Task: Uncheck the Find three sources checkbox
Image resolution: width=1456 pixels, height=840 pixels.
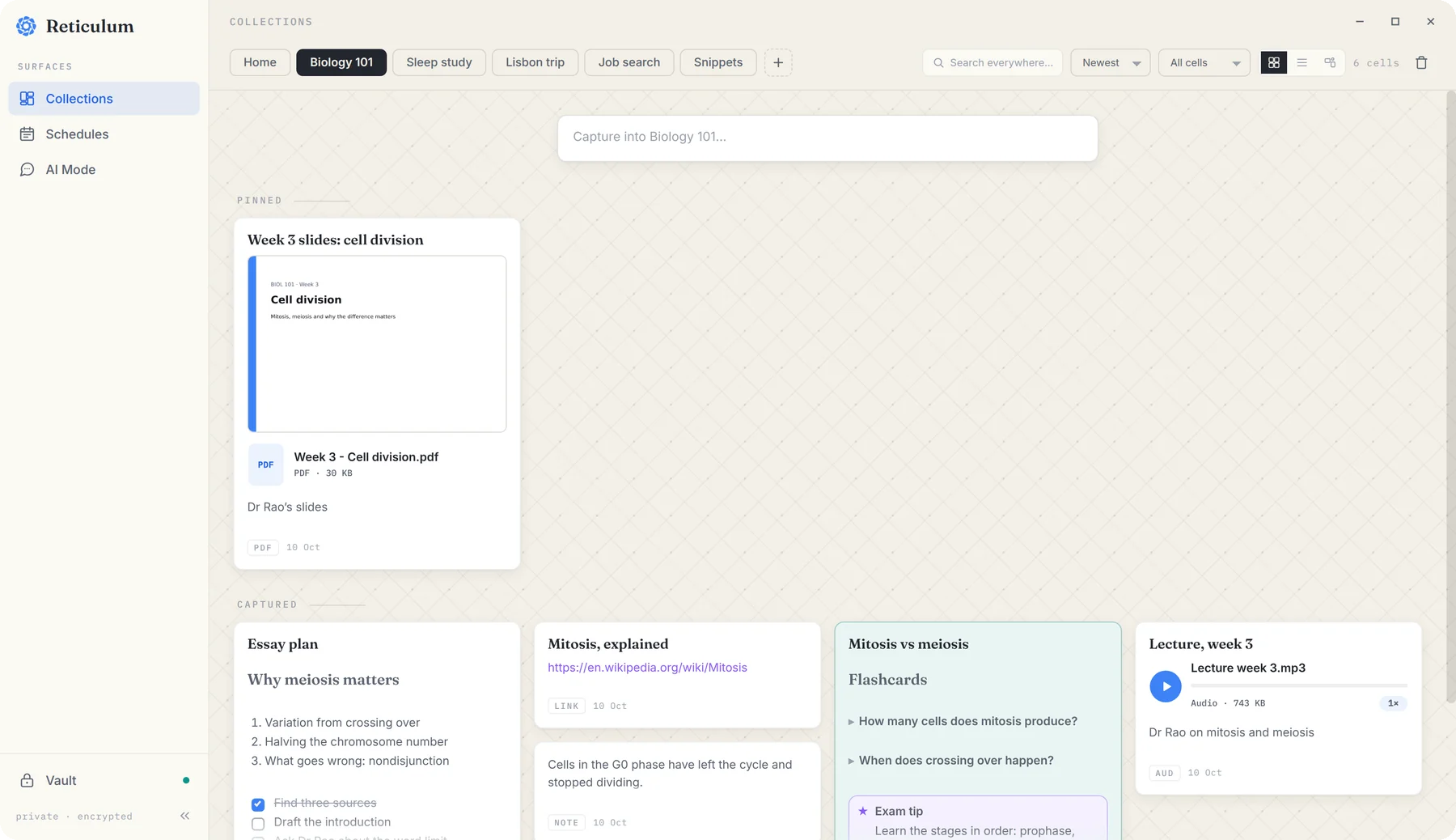Action: click(x=258, y=804)
